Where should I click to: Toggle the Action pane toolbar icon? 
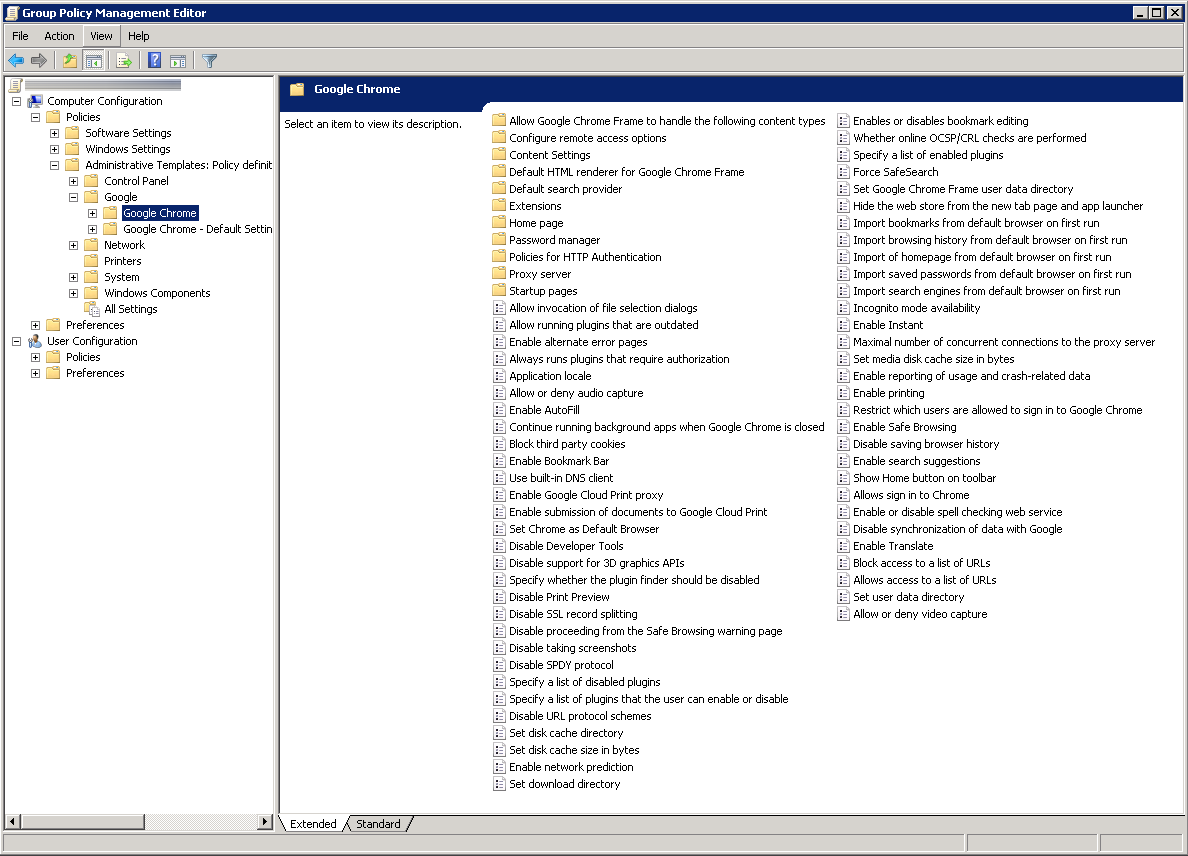coord(178,61)
